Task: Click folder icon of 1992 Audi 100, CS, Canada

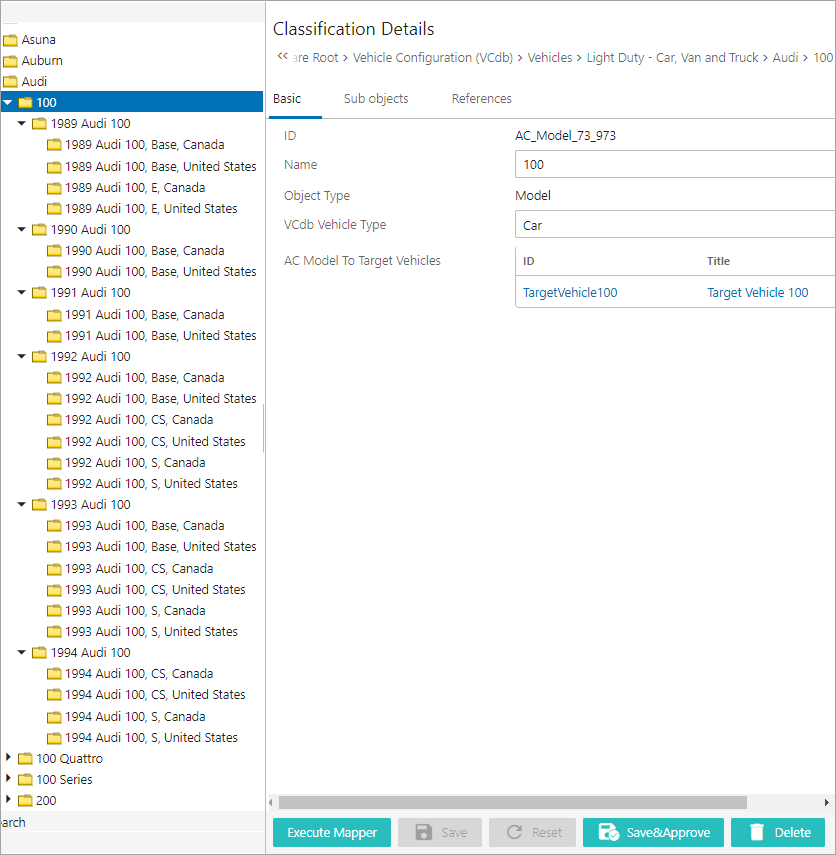Action: point(54,420)
